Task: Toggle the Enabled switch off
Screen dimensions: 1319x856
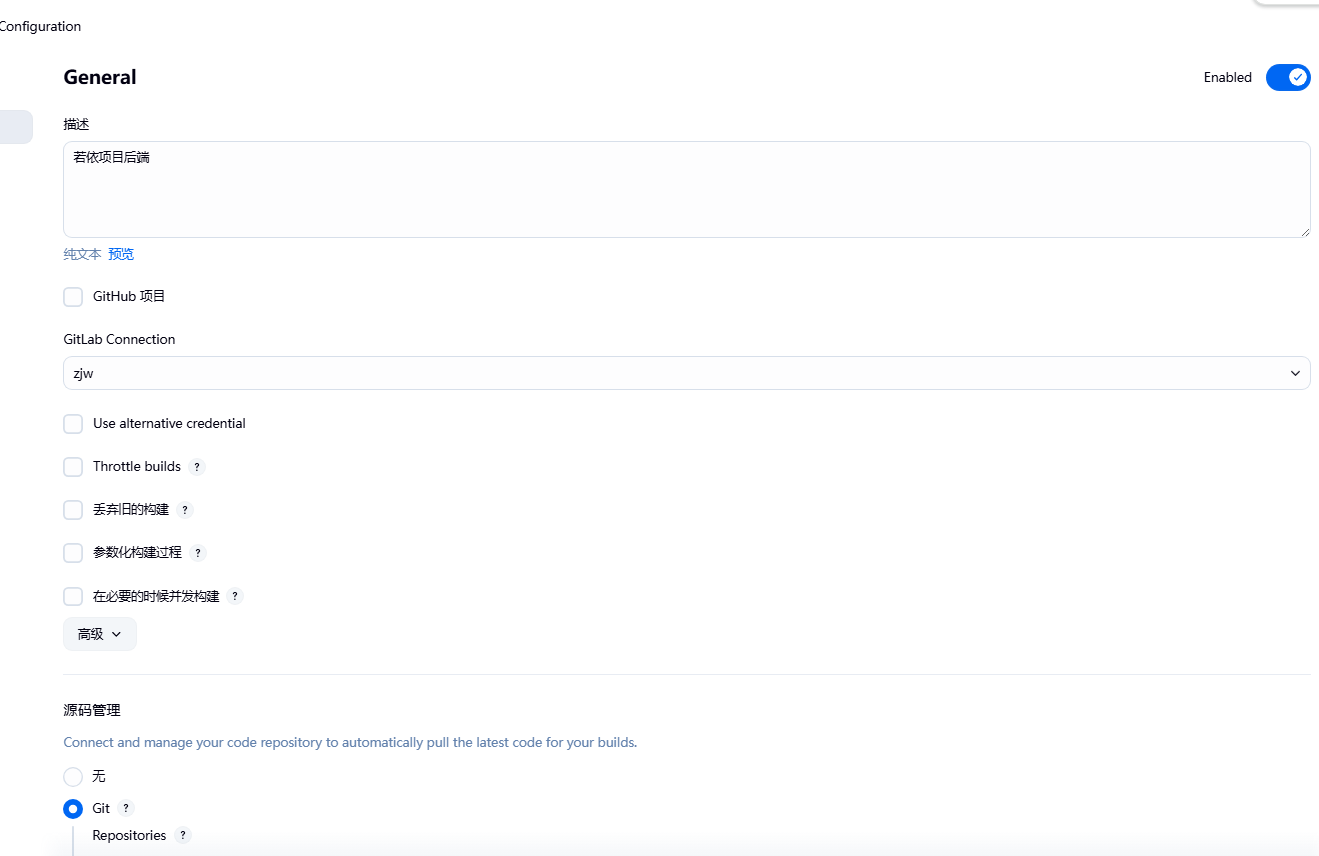Action: pos(1287,77)
